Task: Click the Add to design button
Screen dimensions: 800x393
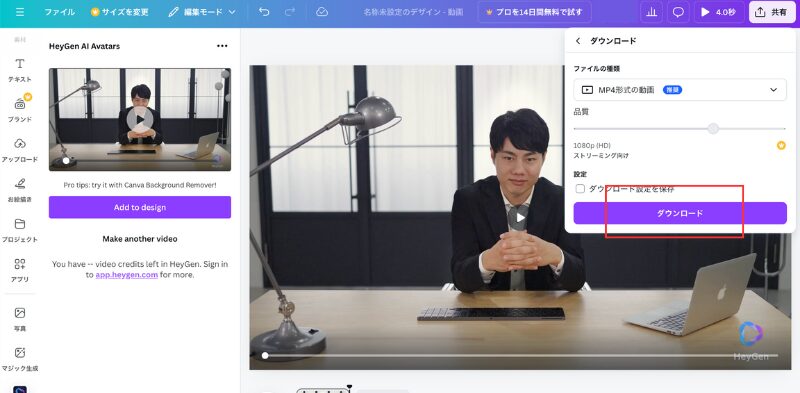Action: [140, 207]
